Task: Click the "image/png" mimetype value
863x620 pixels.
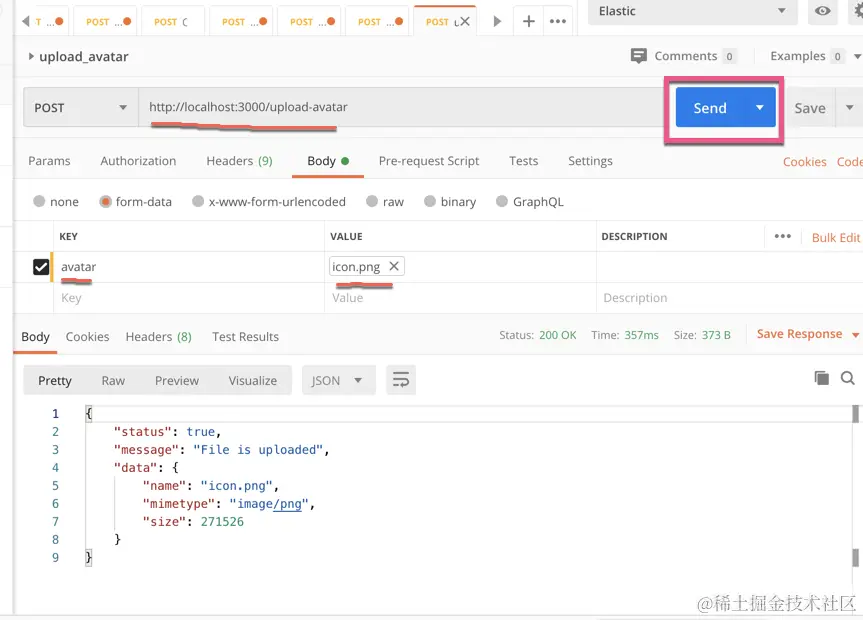Action: [x=269, y=504]
